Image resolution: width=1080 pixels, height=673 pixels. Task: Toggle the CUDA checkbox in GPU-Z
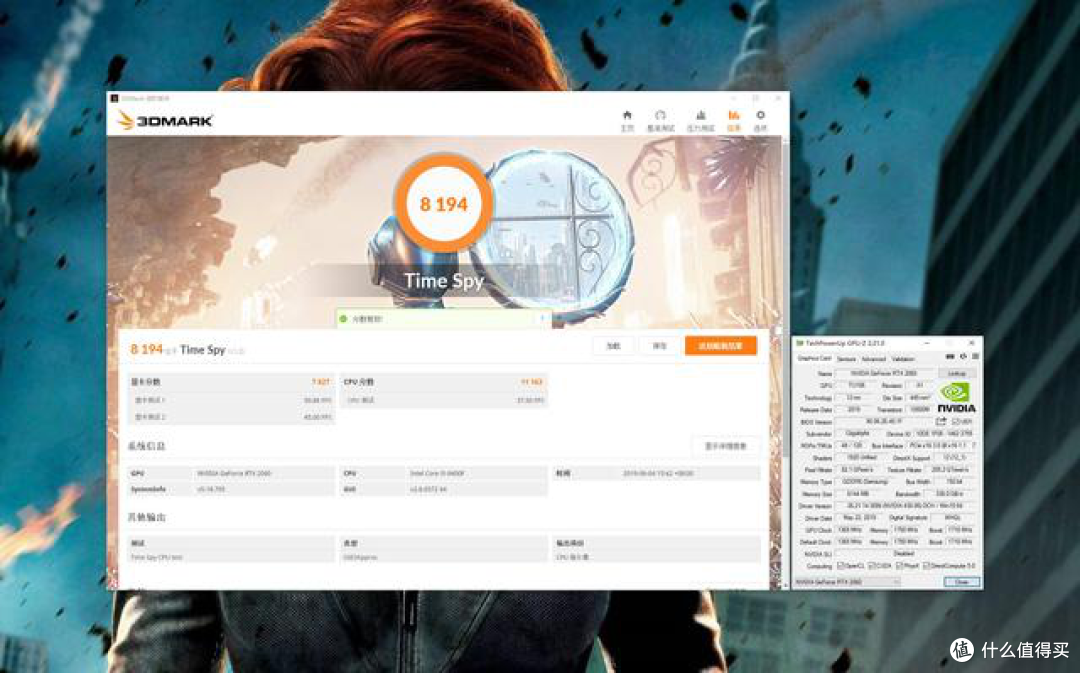click(x=871, y=566)
